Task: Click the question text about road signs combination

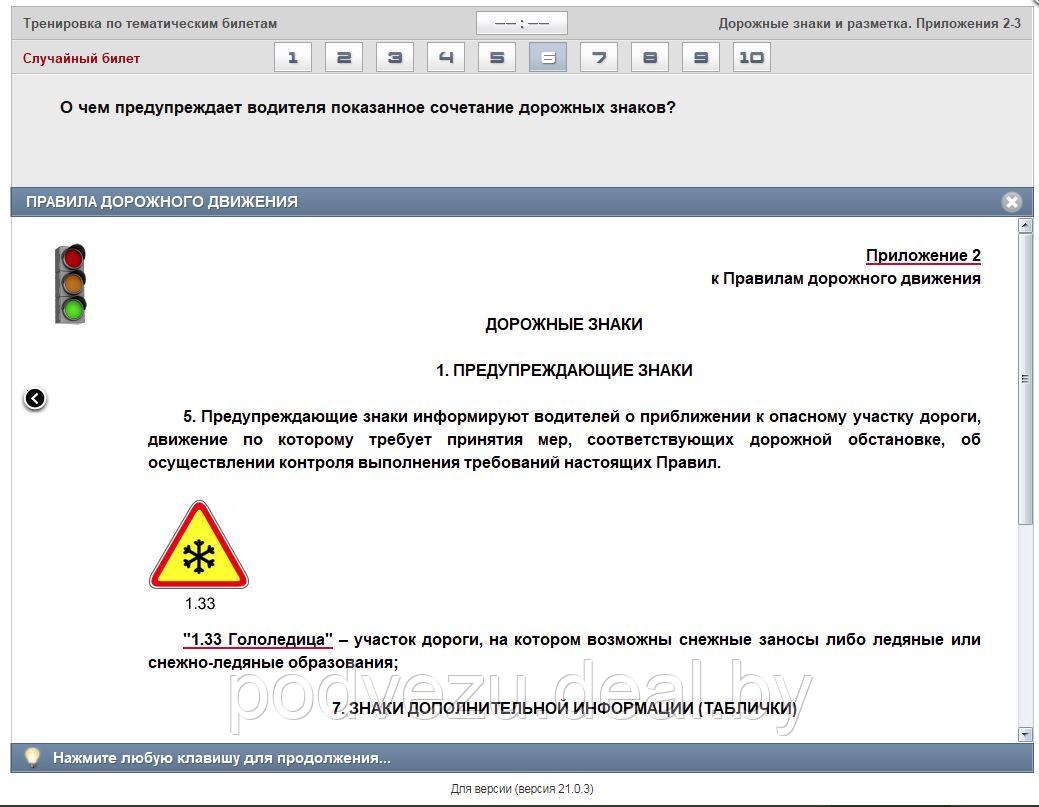Action: [368, 107]
